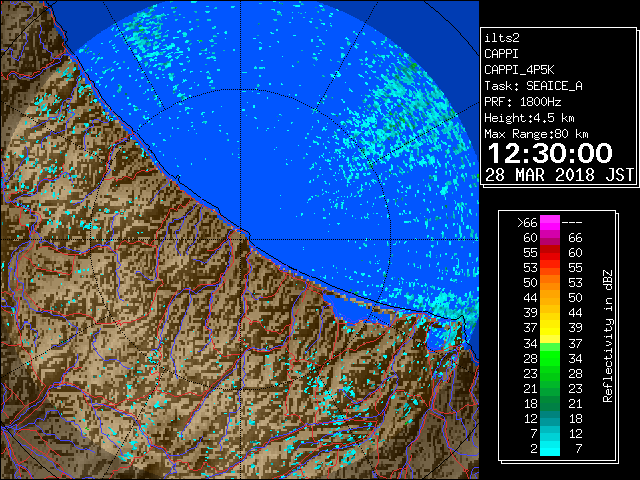Select the 'Max Range:80 km' text
The height and width of the screenshot is (480, 640).
(x=536, y=134)
